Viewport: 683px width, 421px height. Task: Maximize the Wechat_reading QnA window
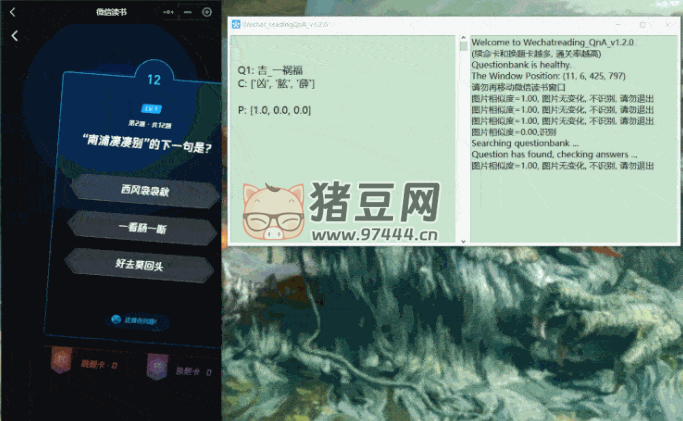point(642,24)
